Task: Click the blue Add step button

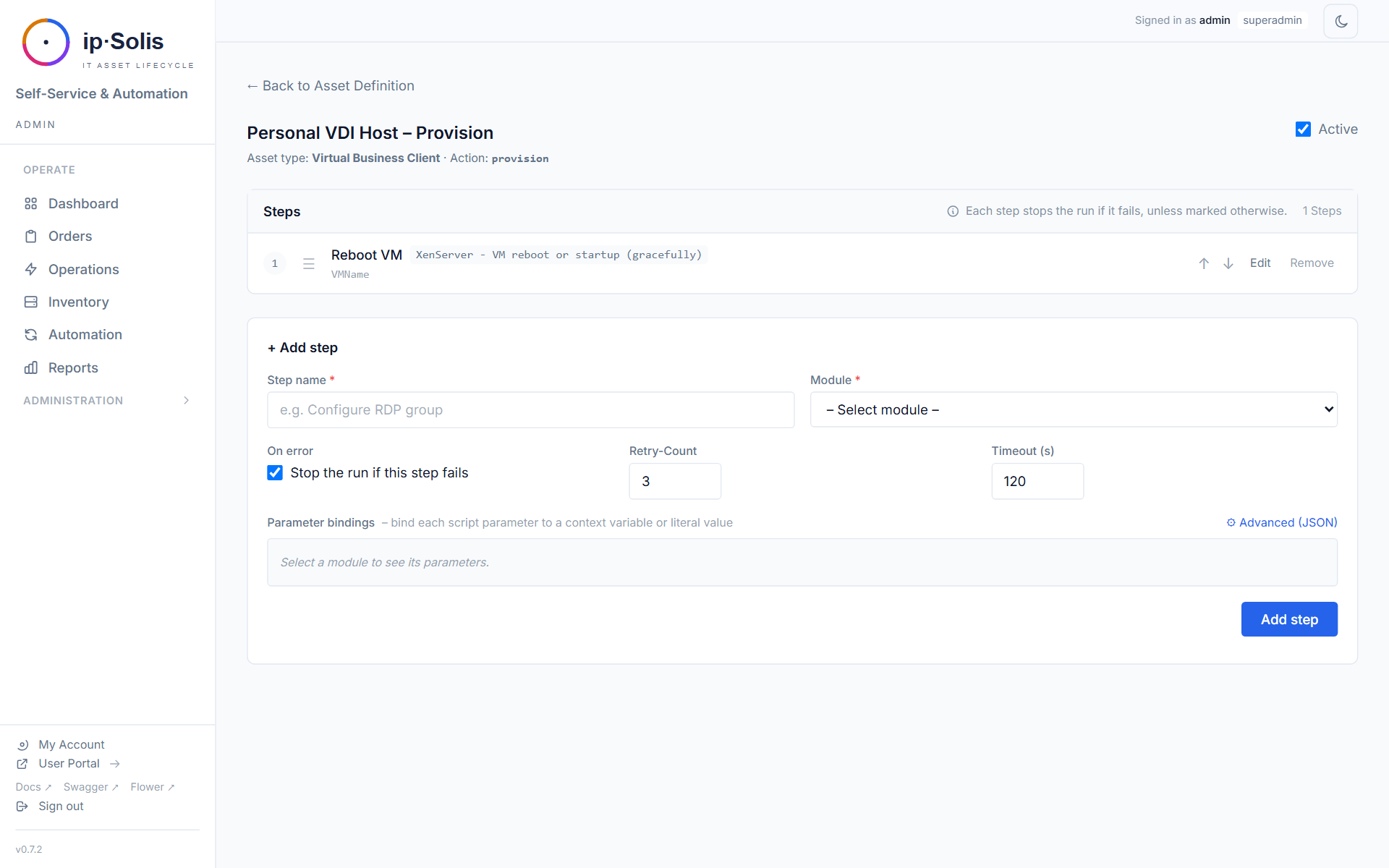Action: 1289,620
